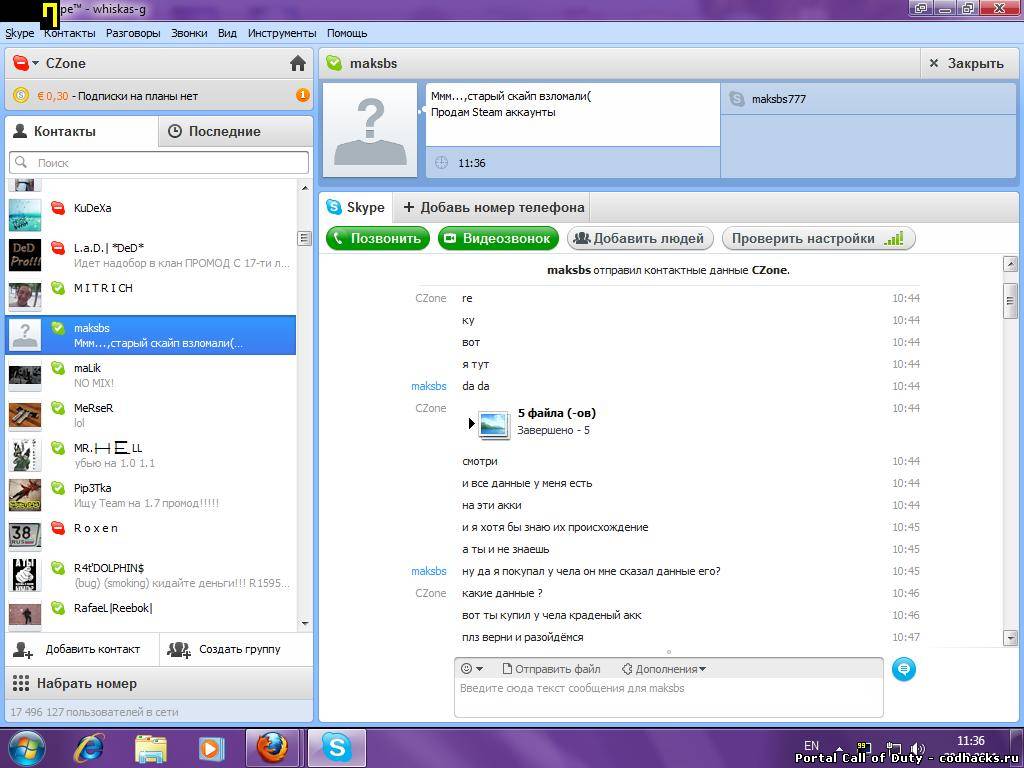
Task: Click Добавить контакт button
Action: tap(82, 649)
